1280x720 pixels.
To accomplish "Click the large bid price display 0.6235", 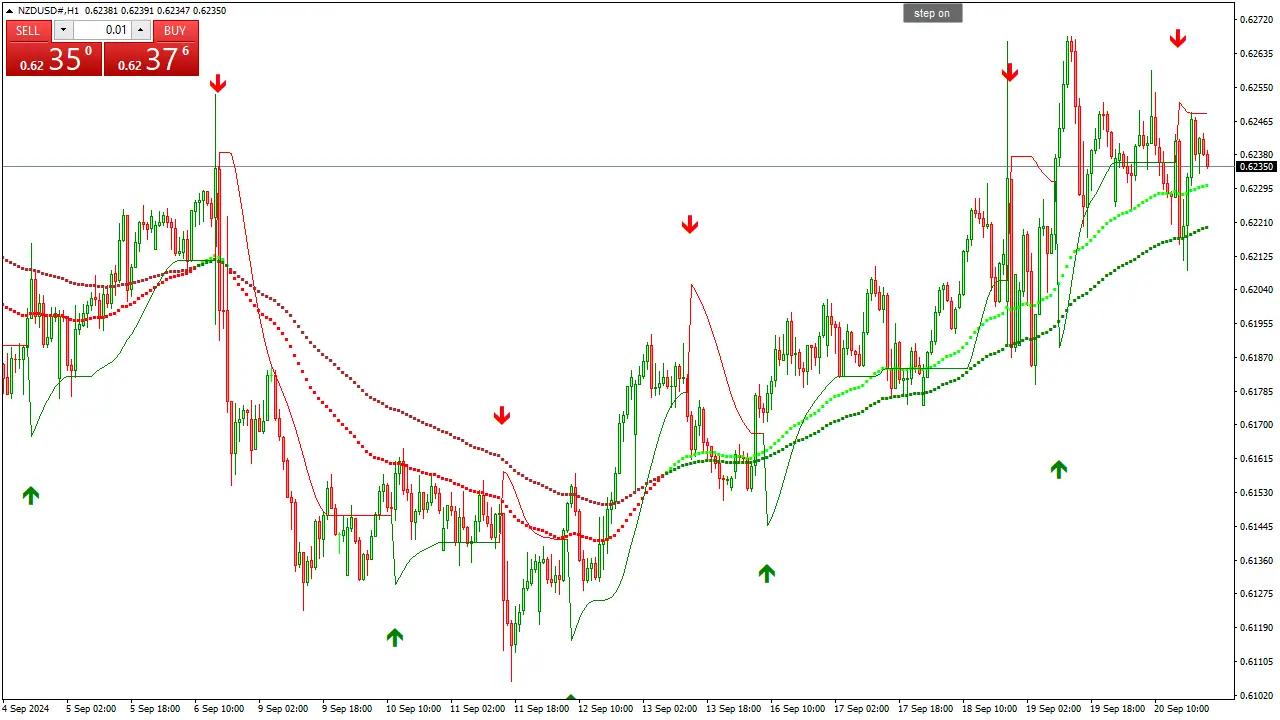I will coord(54,60).
